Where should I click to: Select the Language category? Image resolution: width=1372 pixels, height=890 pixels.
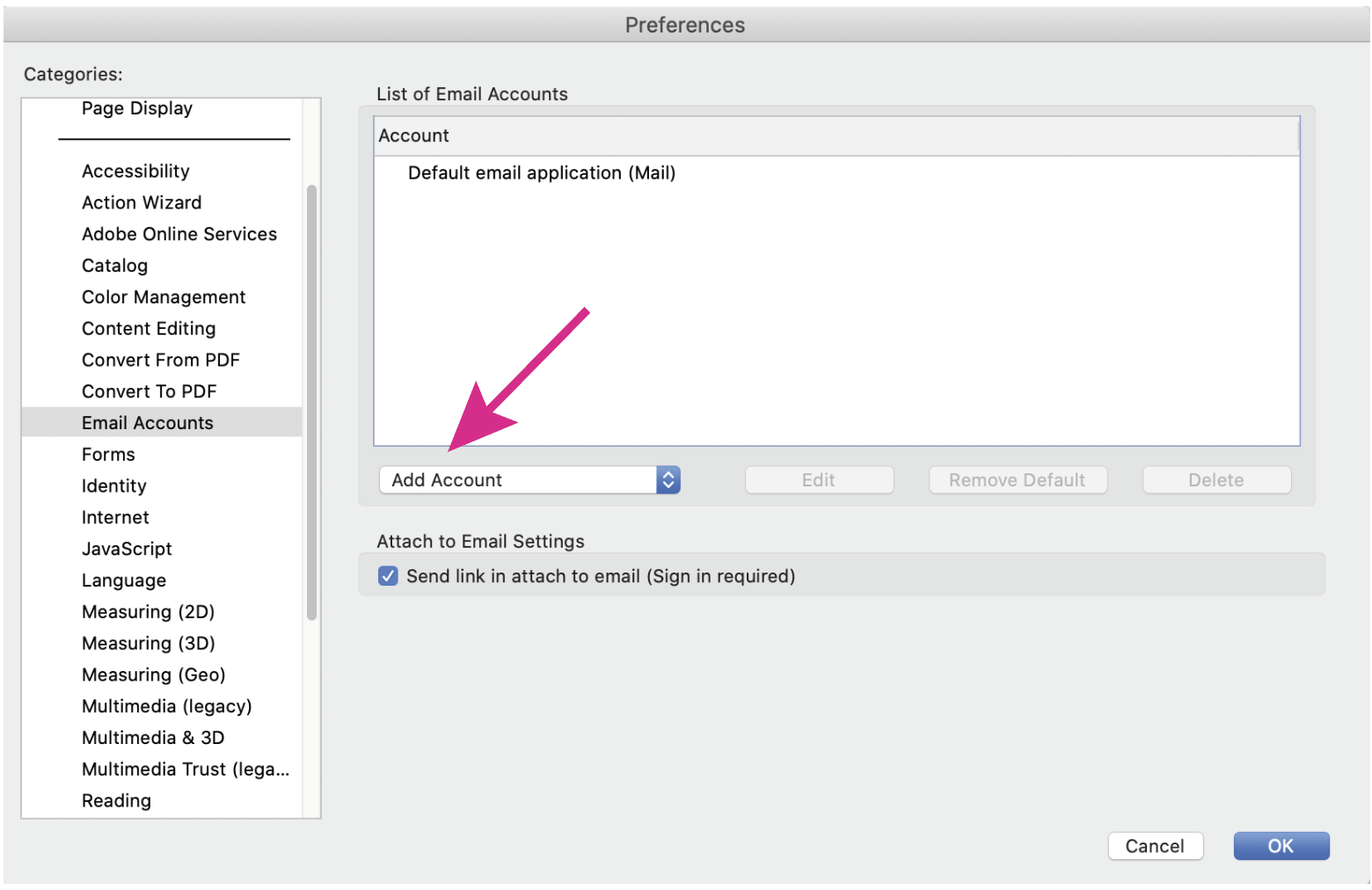pos(123,580)
